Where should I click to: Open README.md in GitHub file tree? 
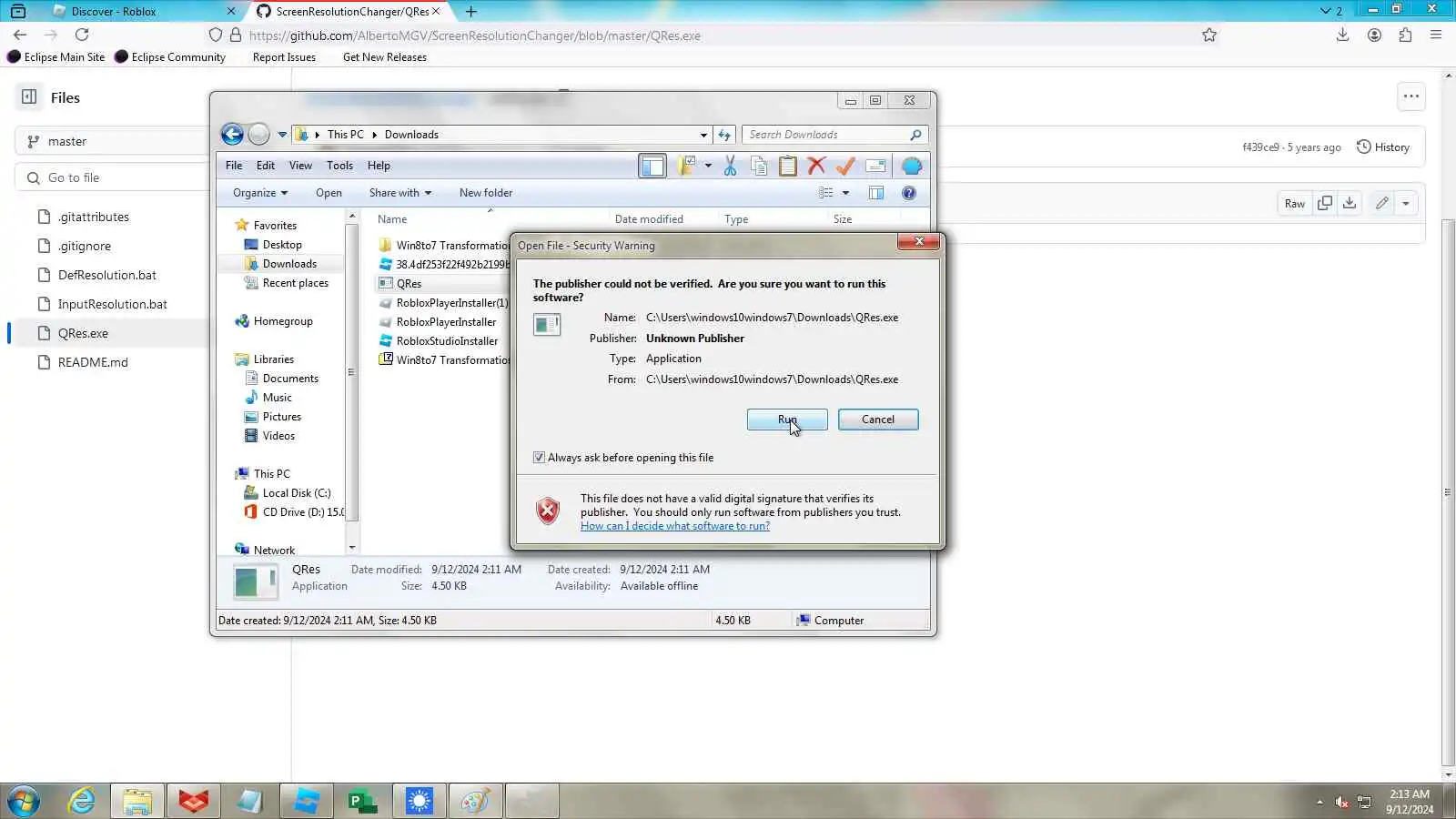coord(93,362)
